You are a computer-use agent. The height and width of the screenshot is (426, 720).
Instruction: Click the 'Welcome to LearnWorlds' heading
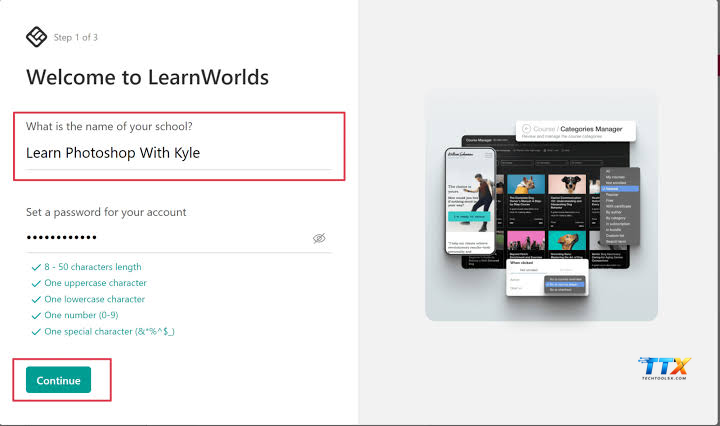click(147, 77)
